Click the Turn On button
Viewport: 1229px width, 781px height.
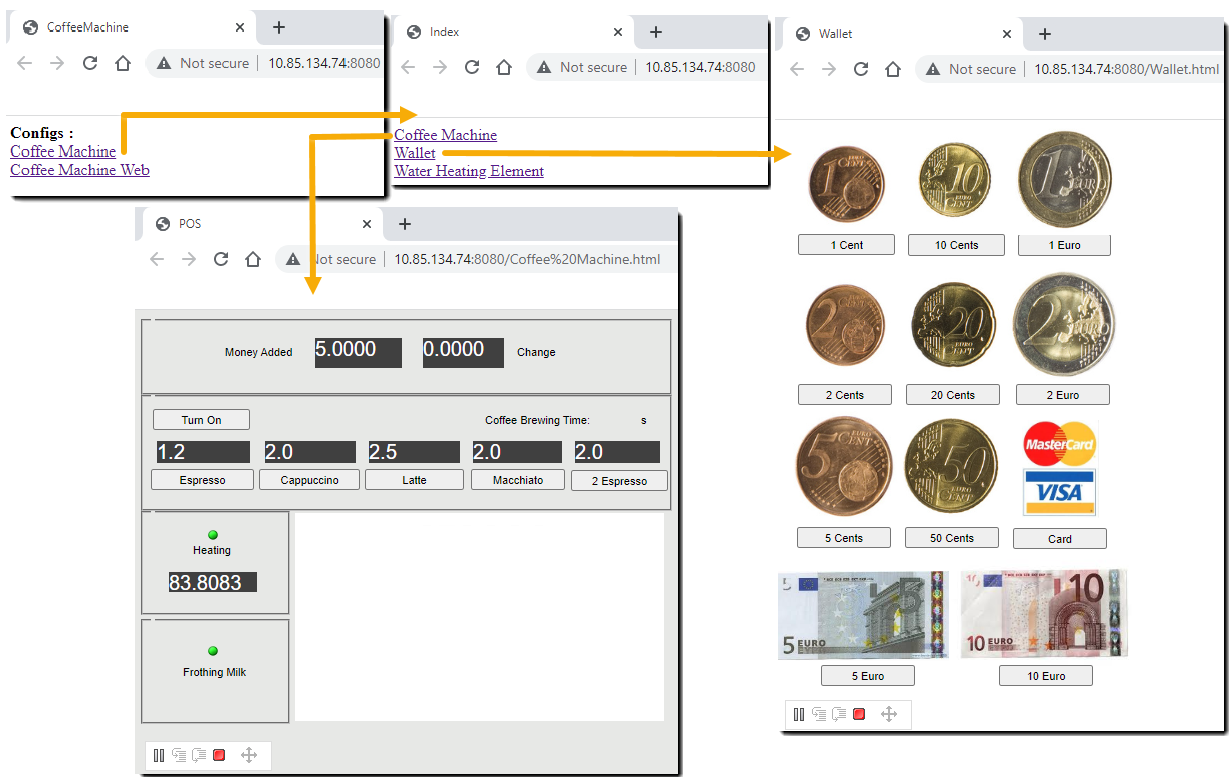pyautogui.click(x=201, y=420)
